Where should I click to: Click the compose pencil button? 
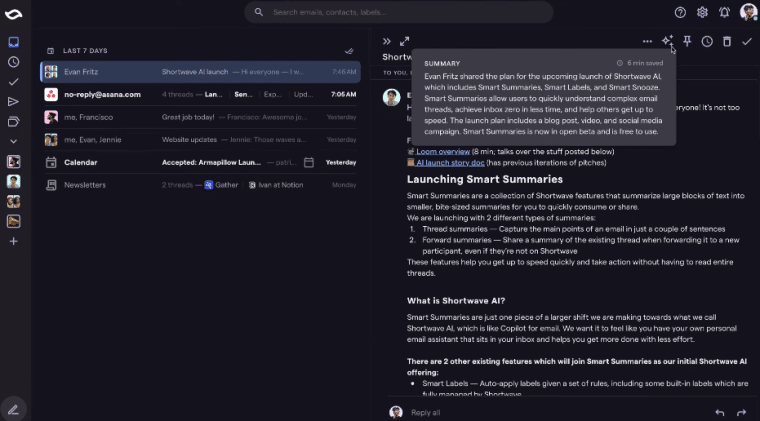[x=13, y=410]
